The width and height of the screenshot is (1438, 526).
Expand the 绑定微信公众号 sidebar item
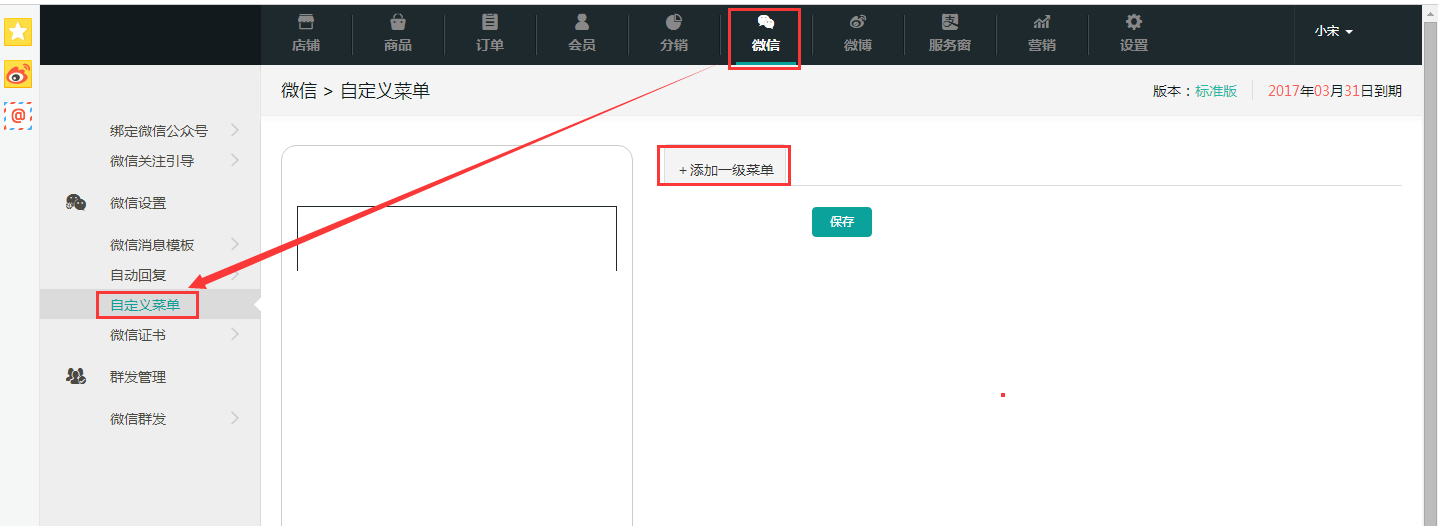coord(174,130)
